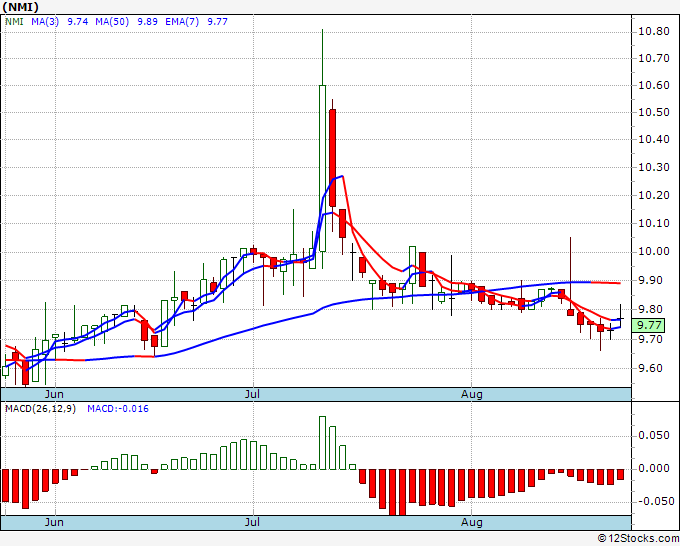Viewport: 680px width, 546px height.
Task: Click the 9.70 price axis label
Action: coord(651,339)
